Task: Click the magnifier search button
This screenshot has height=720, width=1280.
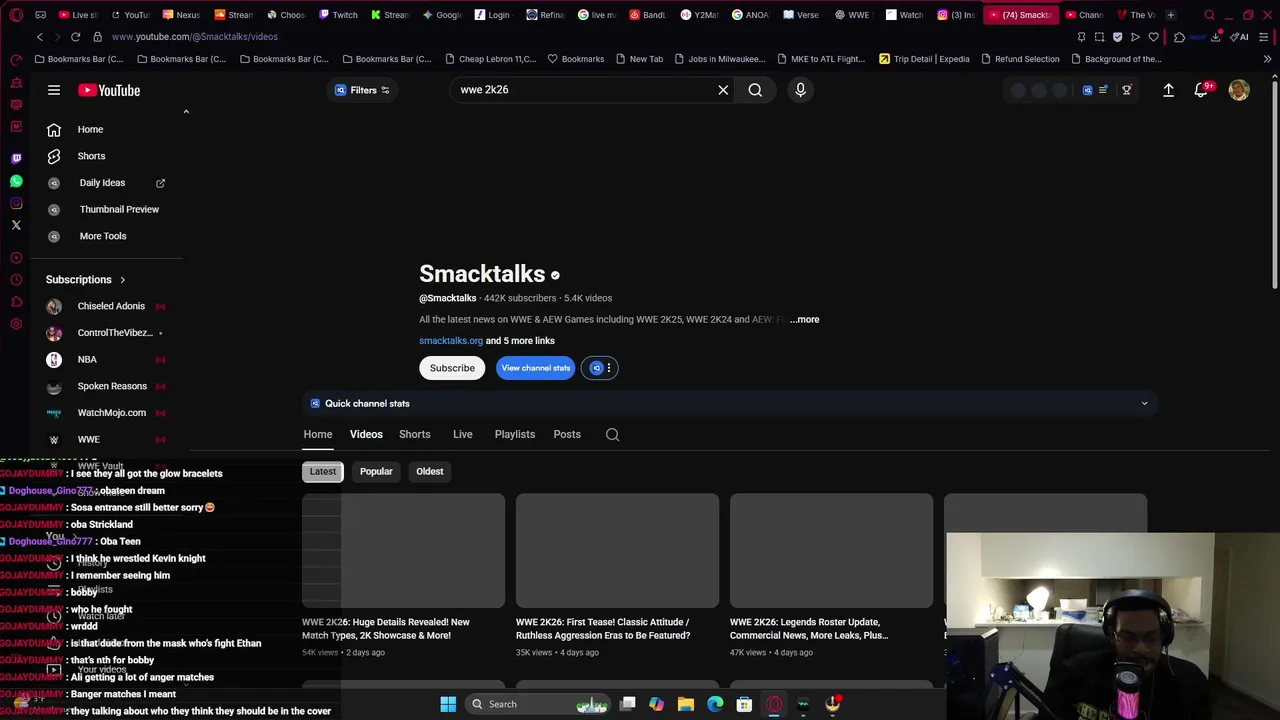Action: tap(755, 90)
